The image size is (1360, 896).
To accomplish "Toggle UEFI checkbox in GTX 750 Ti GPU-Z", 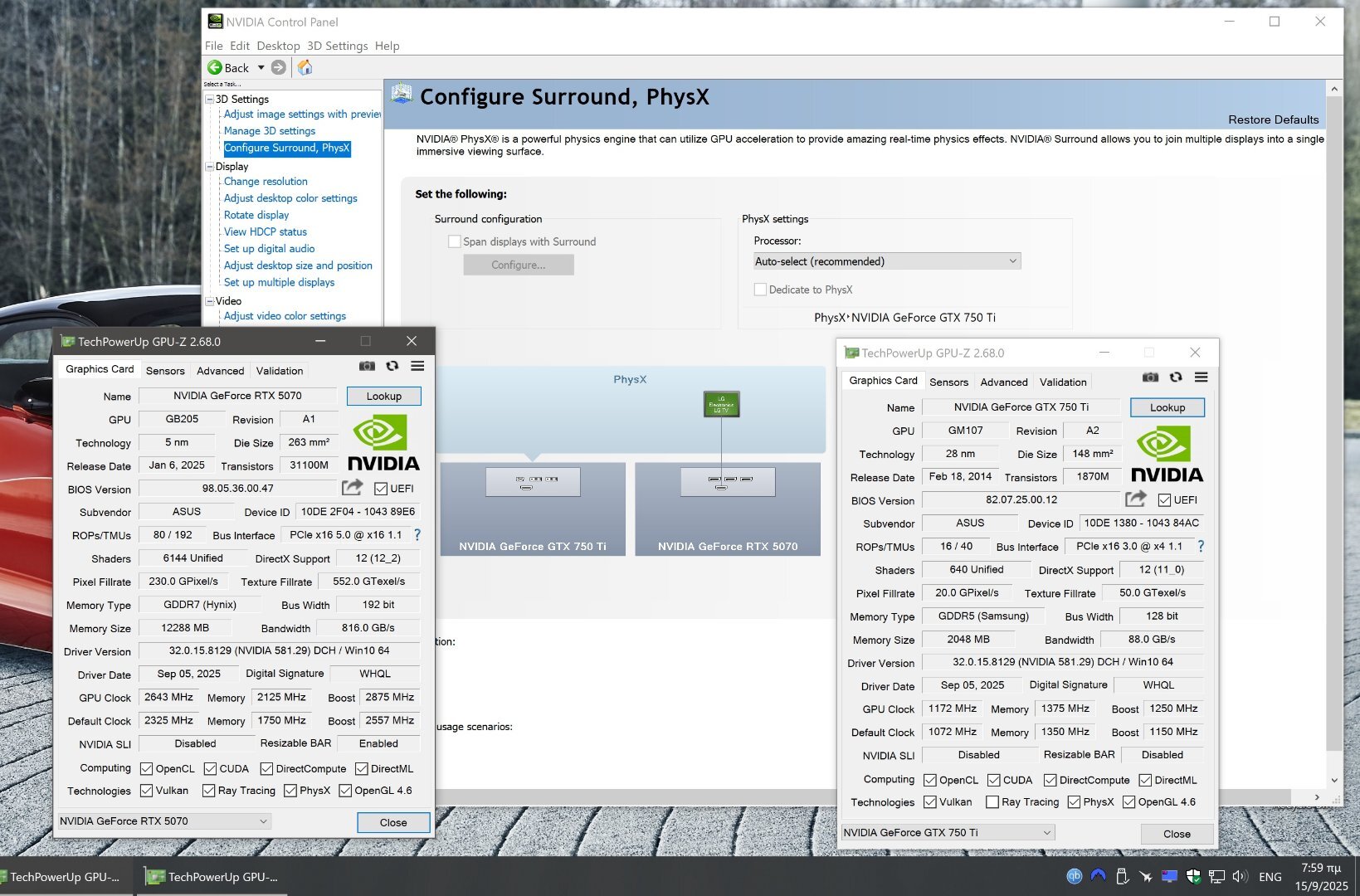I will click(1164, 500).
